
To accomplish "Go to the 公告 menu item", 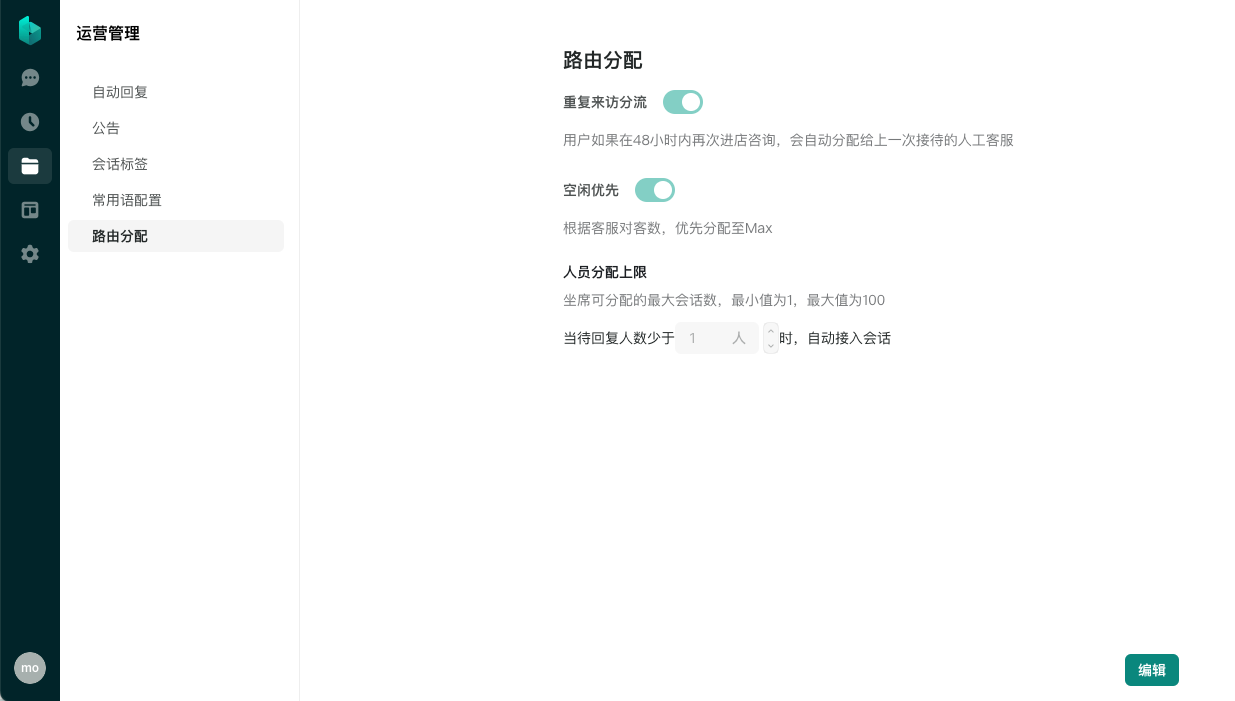I will tap(106, 128).
